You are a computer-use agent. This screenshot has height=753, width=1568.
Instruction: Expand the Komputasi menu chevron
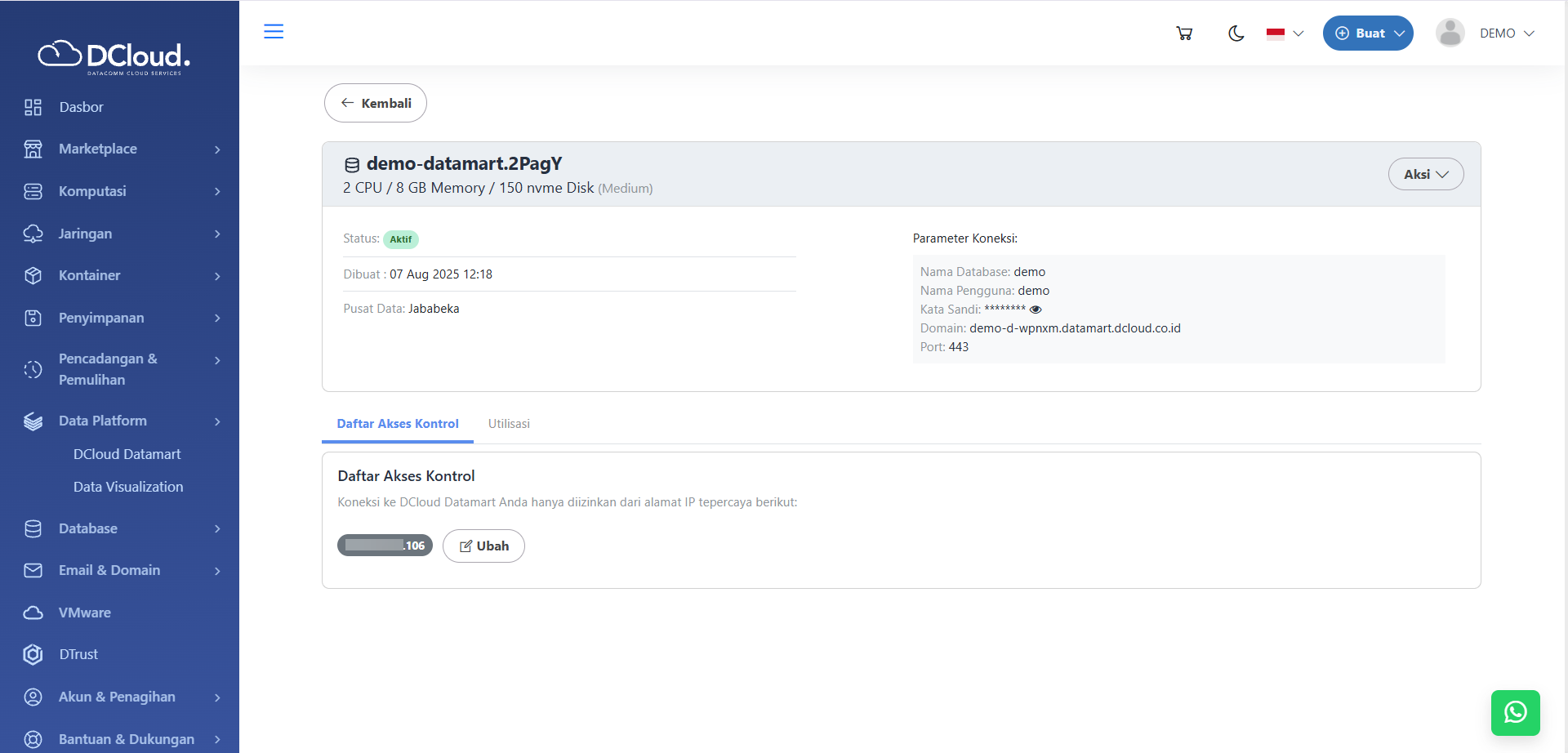217,191
